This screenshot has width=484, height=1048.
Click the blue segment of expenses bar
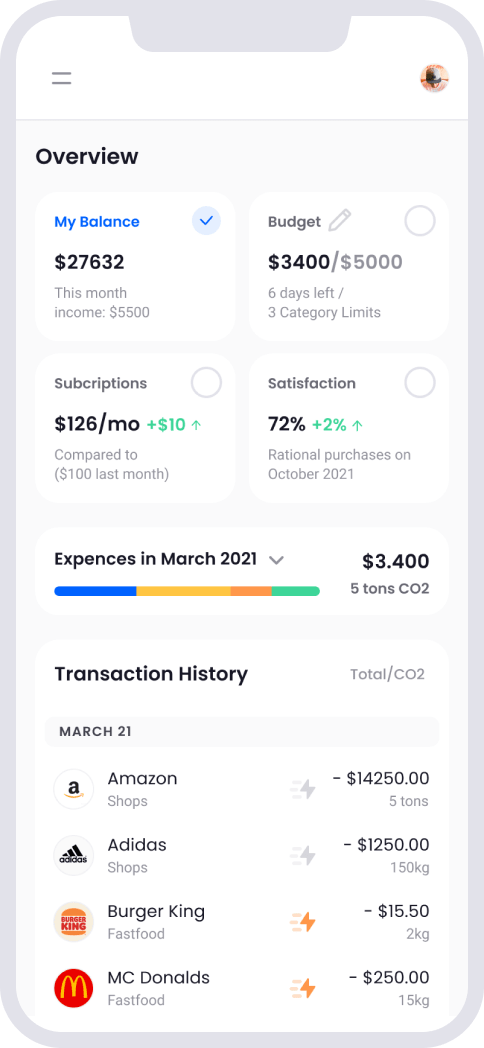pyautogui.click(x=95, y=592)
